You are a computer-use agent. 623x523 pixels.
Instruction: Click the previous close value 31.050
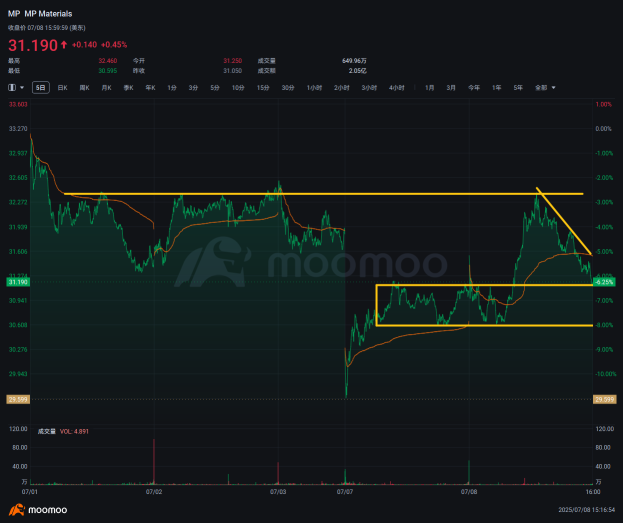[x=232, y=71]
